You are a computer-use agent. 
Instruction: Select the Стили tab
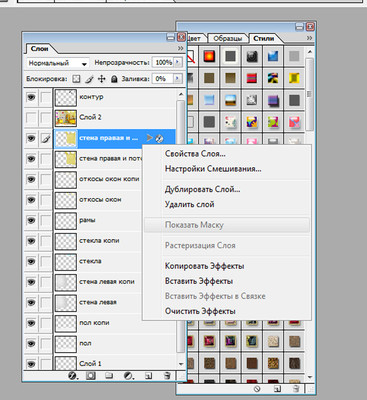tap(264, 38)
